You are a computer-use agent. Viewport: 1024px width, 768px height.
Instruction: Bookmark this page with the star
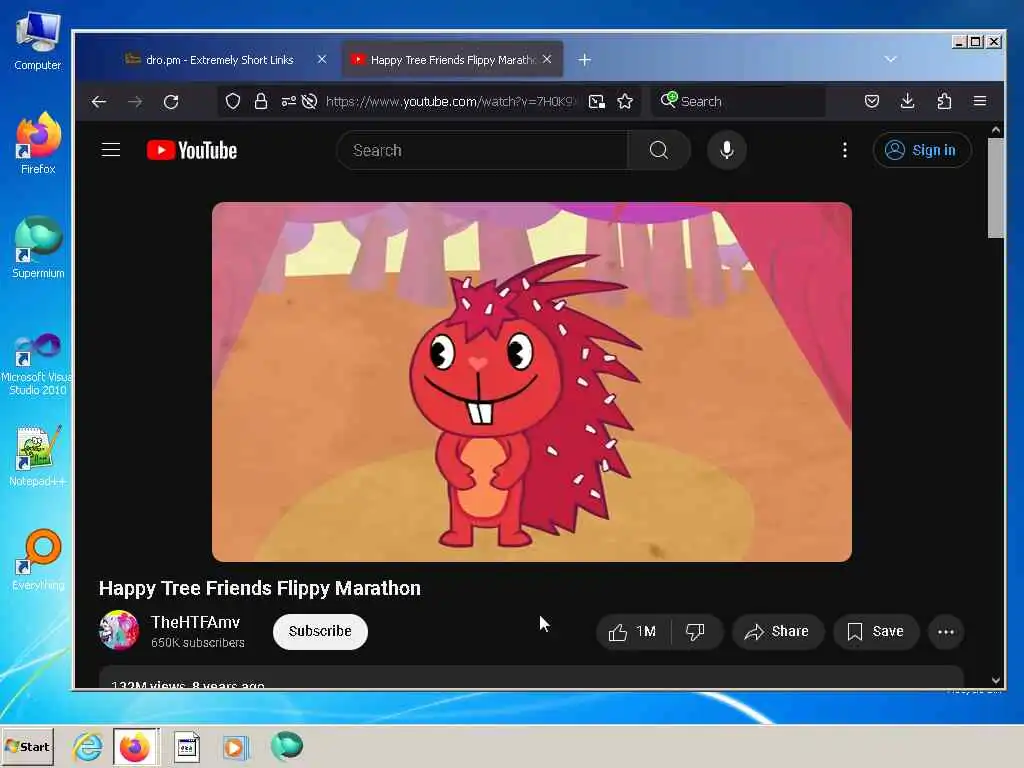pos(625,101)
